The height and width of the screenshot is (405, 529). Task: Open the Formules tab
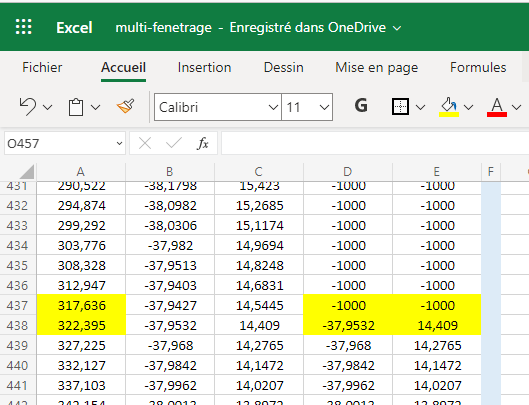[478, 68]
